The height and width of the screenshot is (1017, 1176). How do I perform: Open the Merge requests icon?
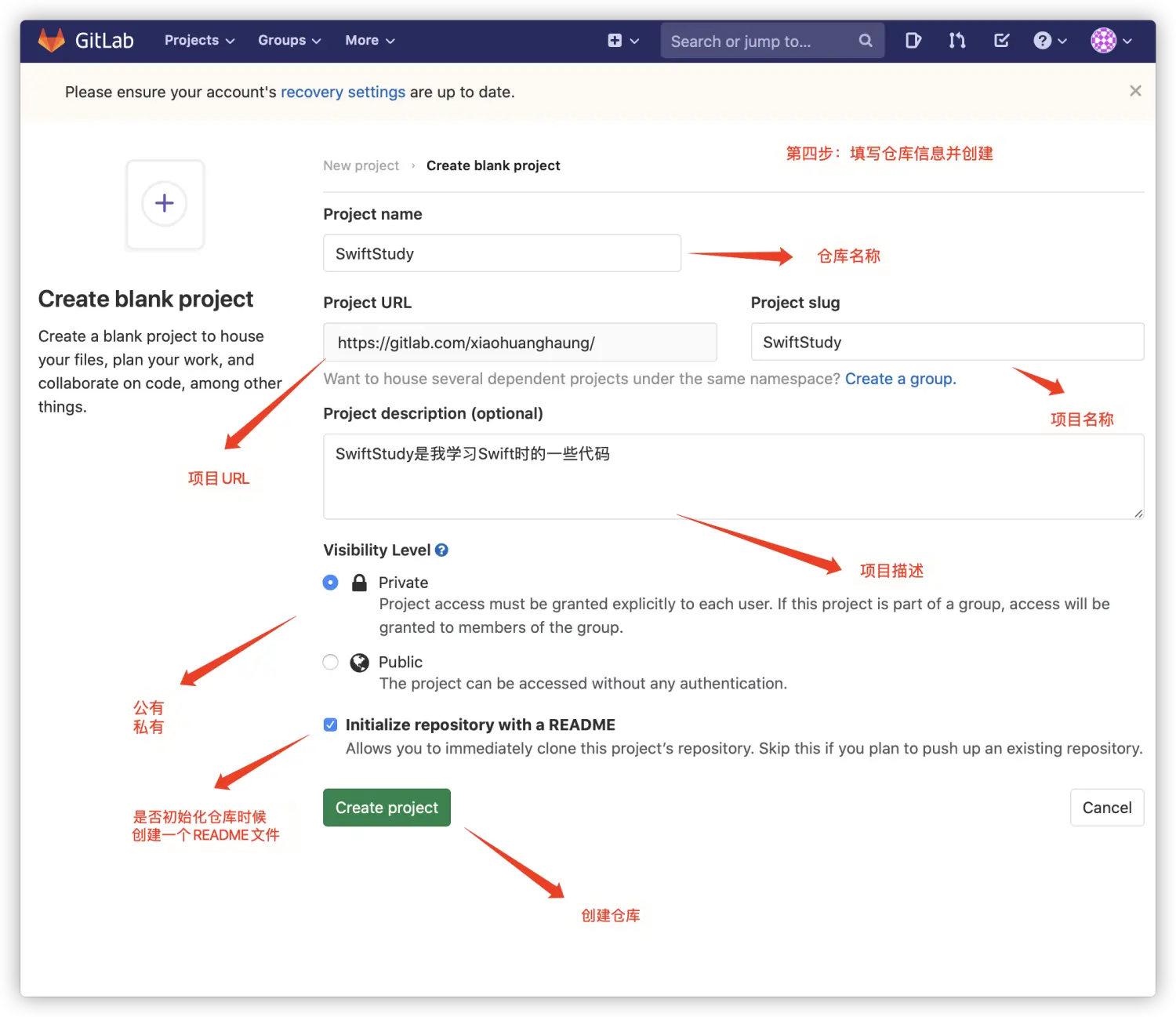tap(957, 41)
